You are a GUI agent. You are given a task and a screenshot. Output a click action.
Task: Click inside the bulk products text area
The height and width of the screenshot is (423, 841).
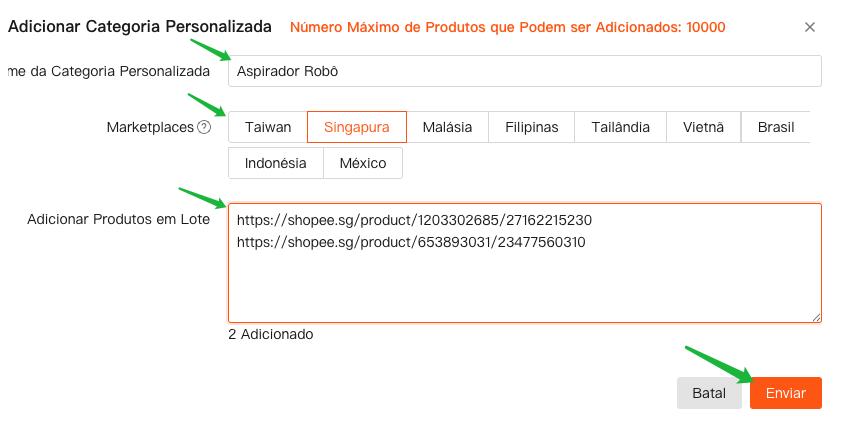click(524, 285)
